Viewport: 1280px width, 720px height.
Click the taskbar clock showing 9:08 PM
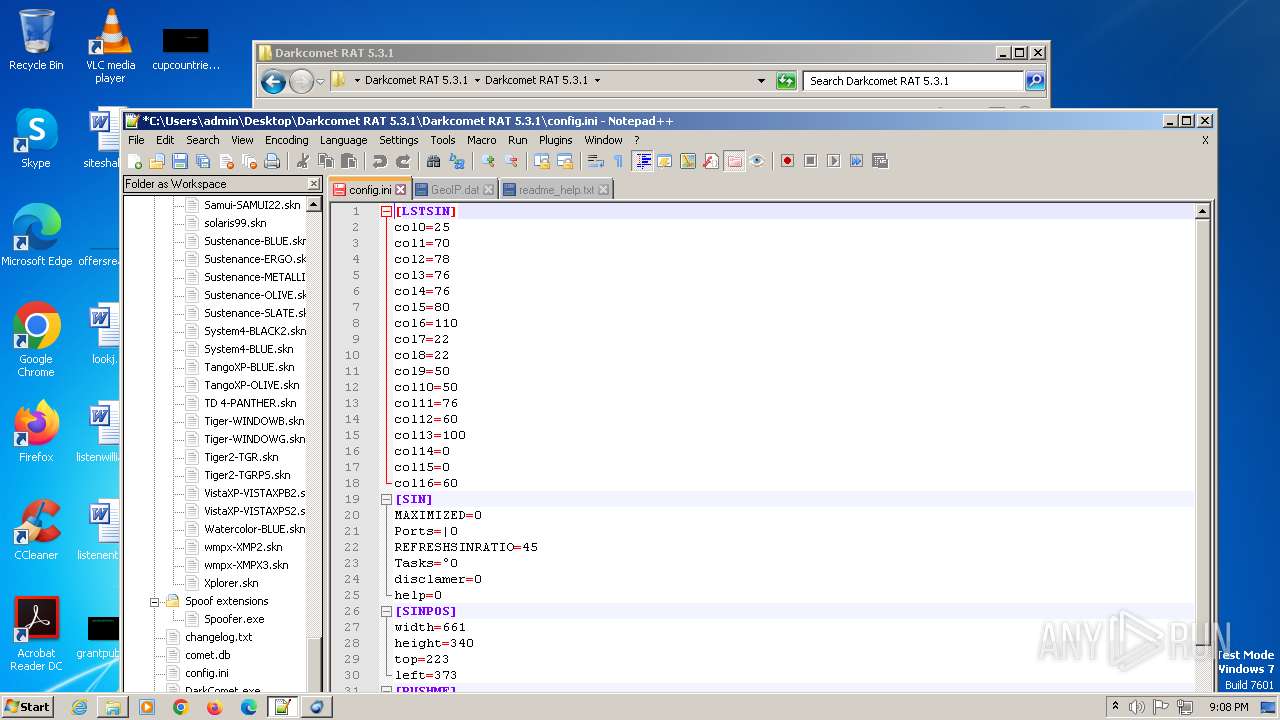(1228, 707)
